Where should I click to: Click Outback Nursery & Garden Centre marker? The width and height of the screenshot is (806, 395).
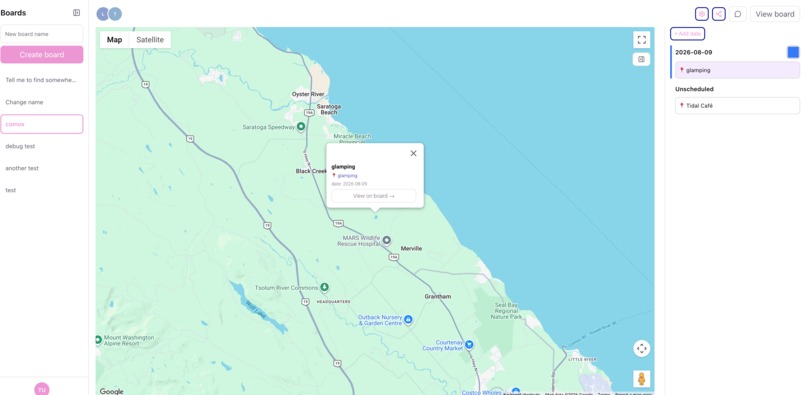408,320
